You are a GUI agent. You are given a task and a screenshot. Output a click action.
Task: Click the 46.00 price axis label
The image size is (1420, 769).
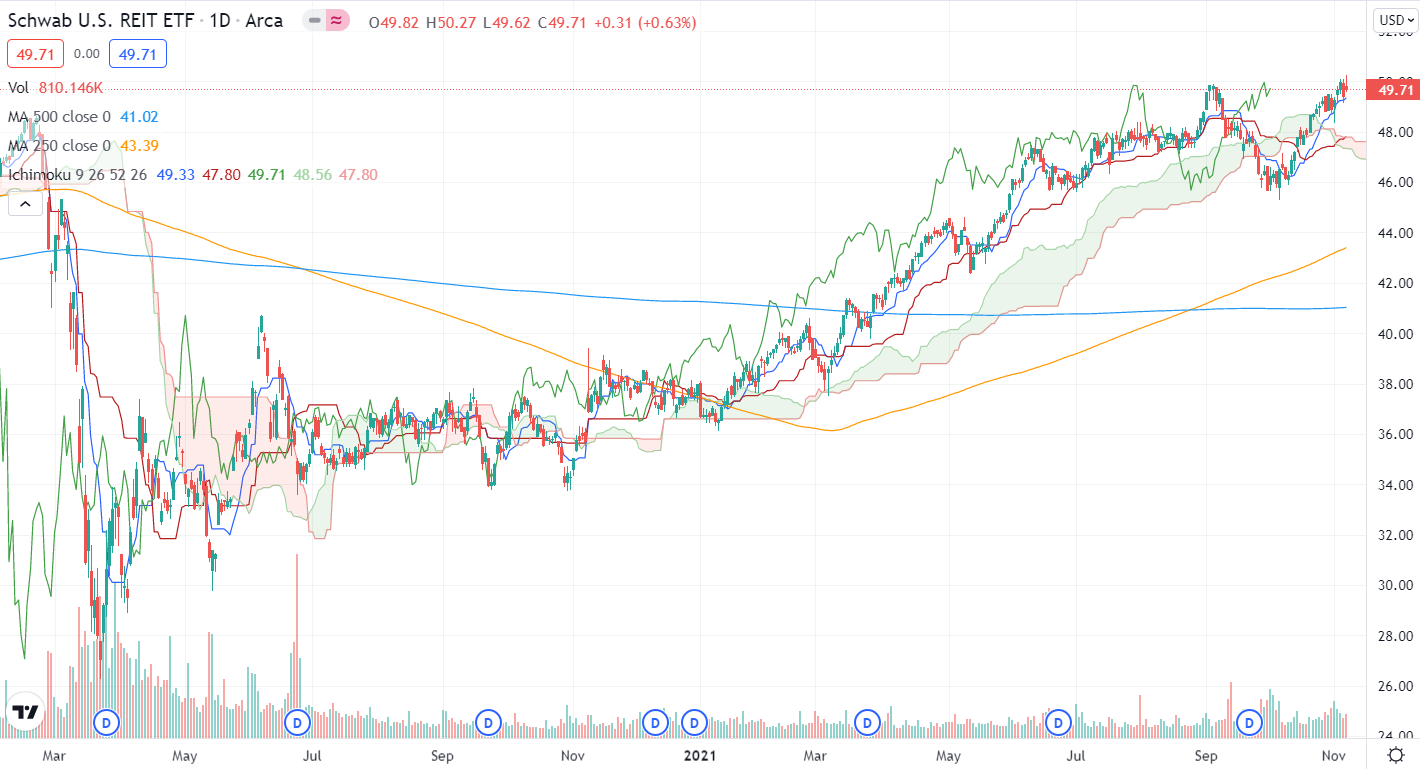[x=1394, y=183]
